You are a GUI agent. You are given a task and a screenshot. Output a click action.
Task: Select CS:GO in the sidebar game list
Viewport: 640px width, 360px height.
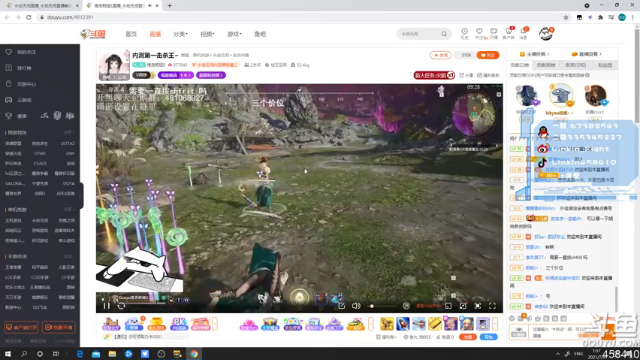click(x=40, y=163)
